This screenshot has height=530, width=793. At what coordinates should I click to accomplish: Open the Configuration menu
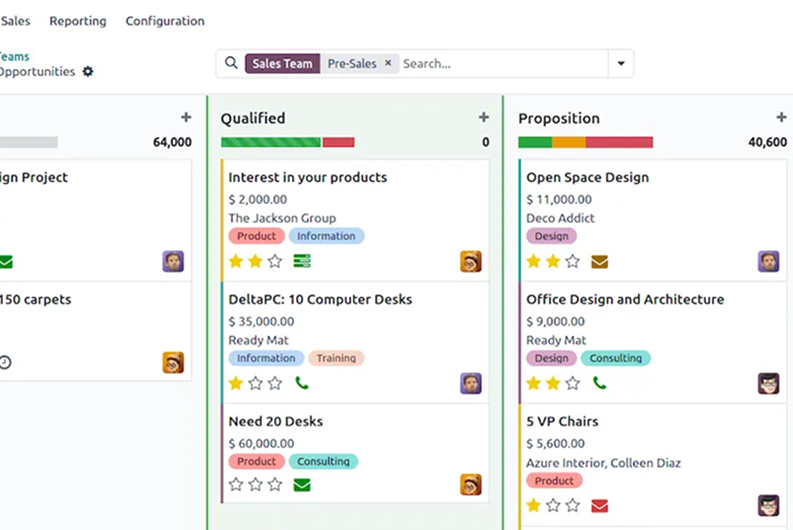pos(165,21)
